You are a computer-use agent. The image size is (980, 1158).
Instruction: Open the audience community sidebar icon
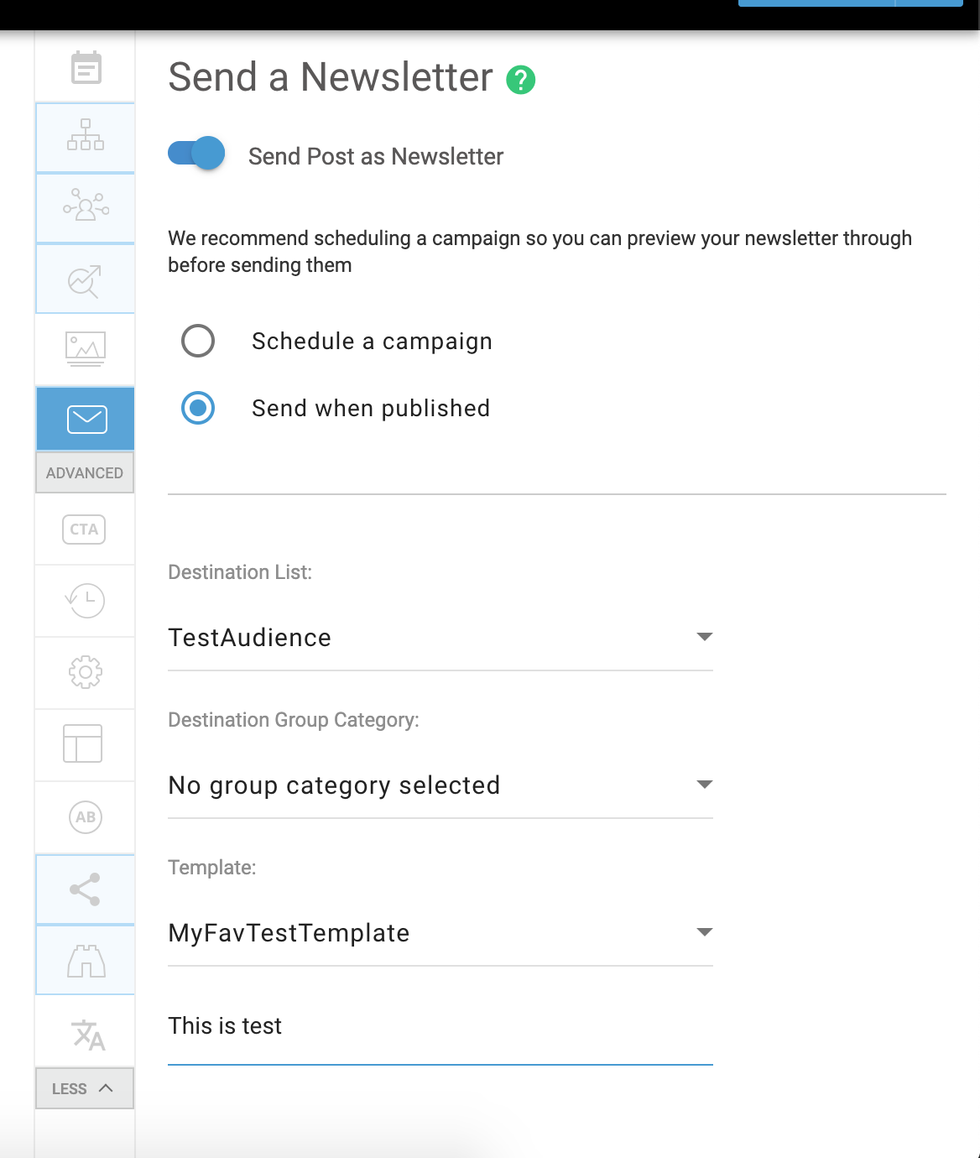coord(85,207)
